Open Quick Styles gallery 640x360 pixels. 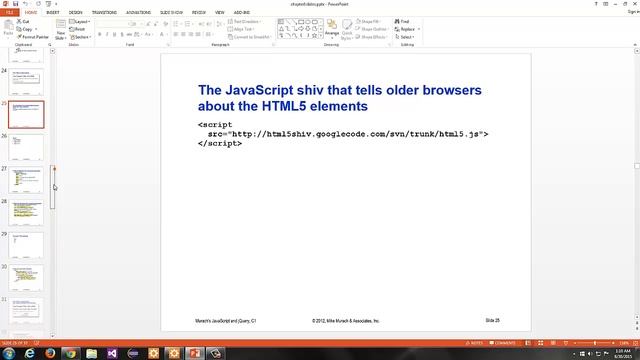coord(347,29)
